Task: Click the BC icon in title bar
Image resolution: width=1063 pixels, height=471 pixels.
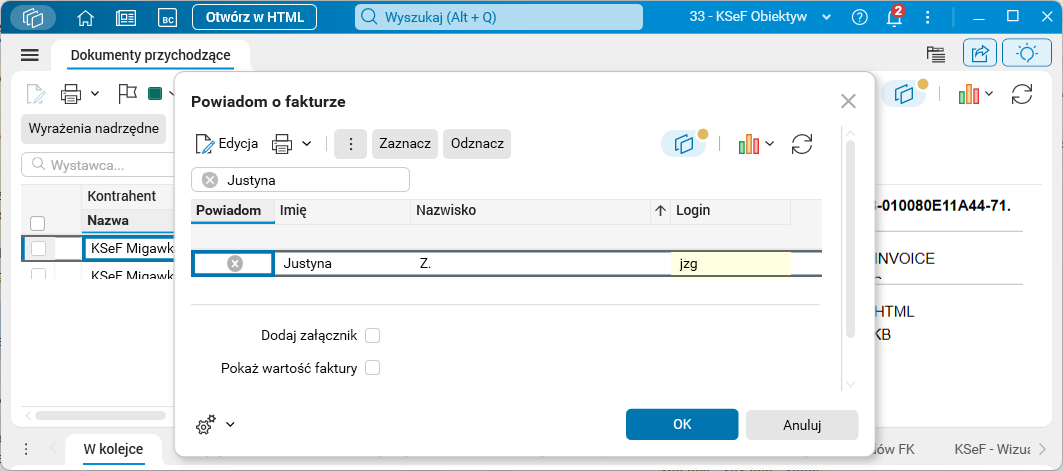Action: tap(167, 18)
